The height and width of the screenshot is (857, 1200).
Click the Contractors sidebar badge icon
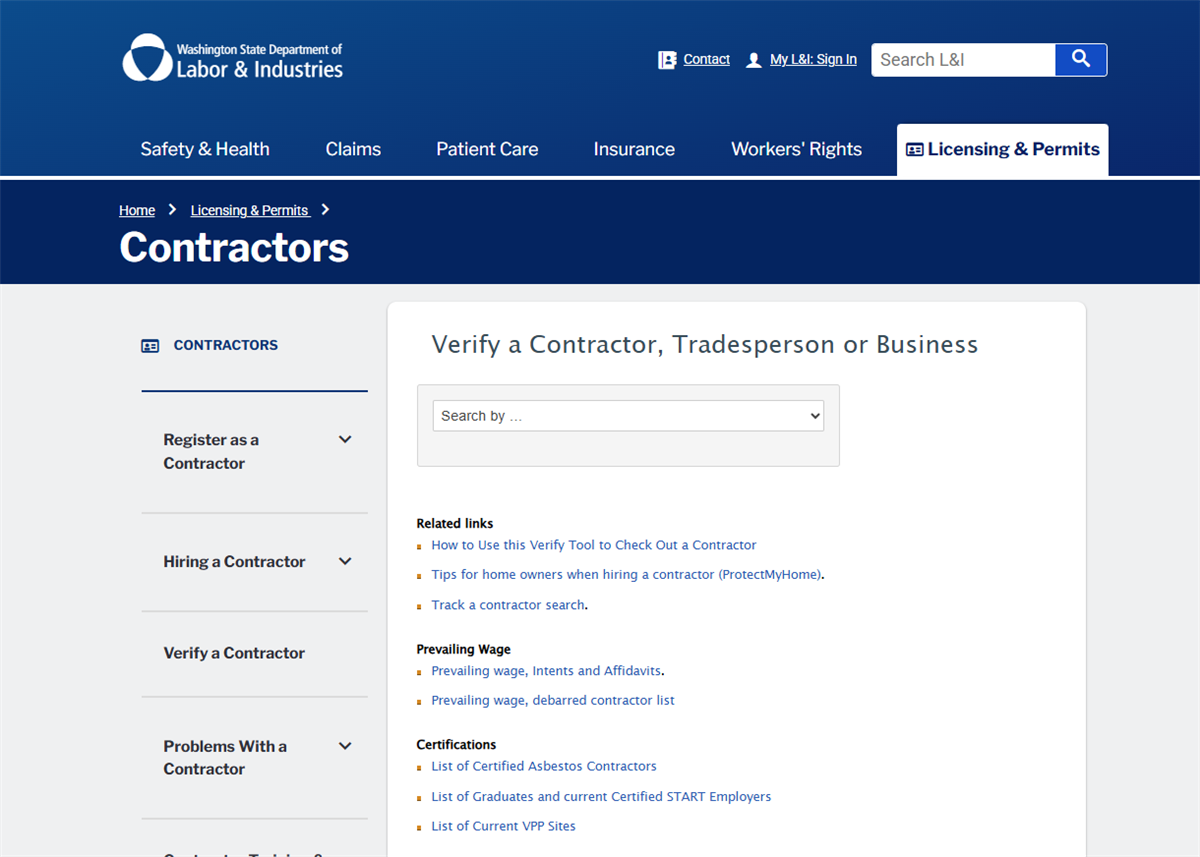pos(149,344)
